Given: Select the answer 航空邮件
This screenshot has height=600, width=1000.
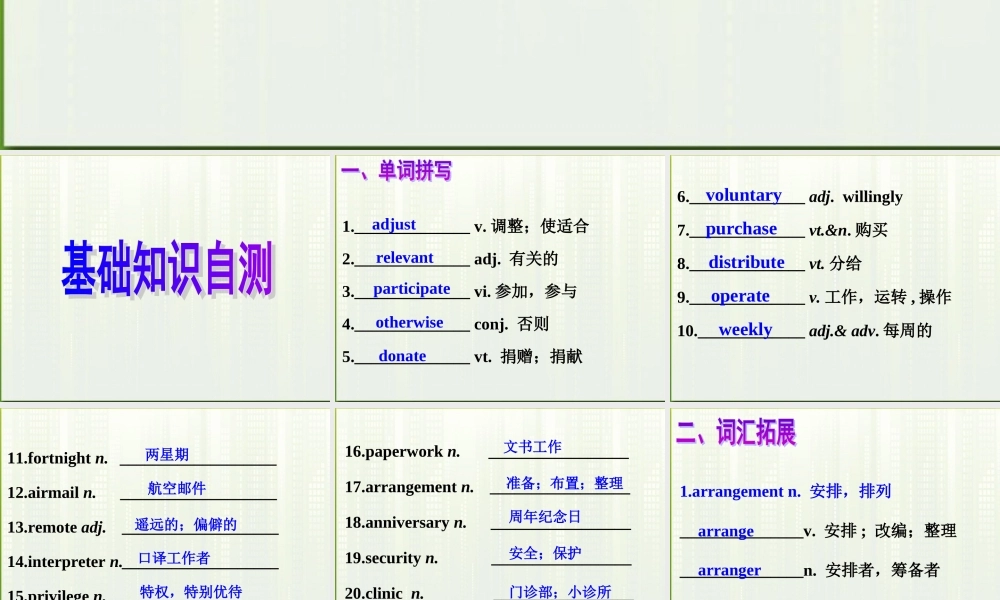Looking at the screenshot, I should pyautogui.click(x=177, y=488).
